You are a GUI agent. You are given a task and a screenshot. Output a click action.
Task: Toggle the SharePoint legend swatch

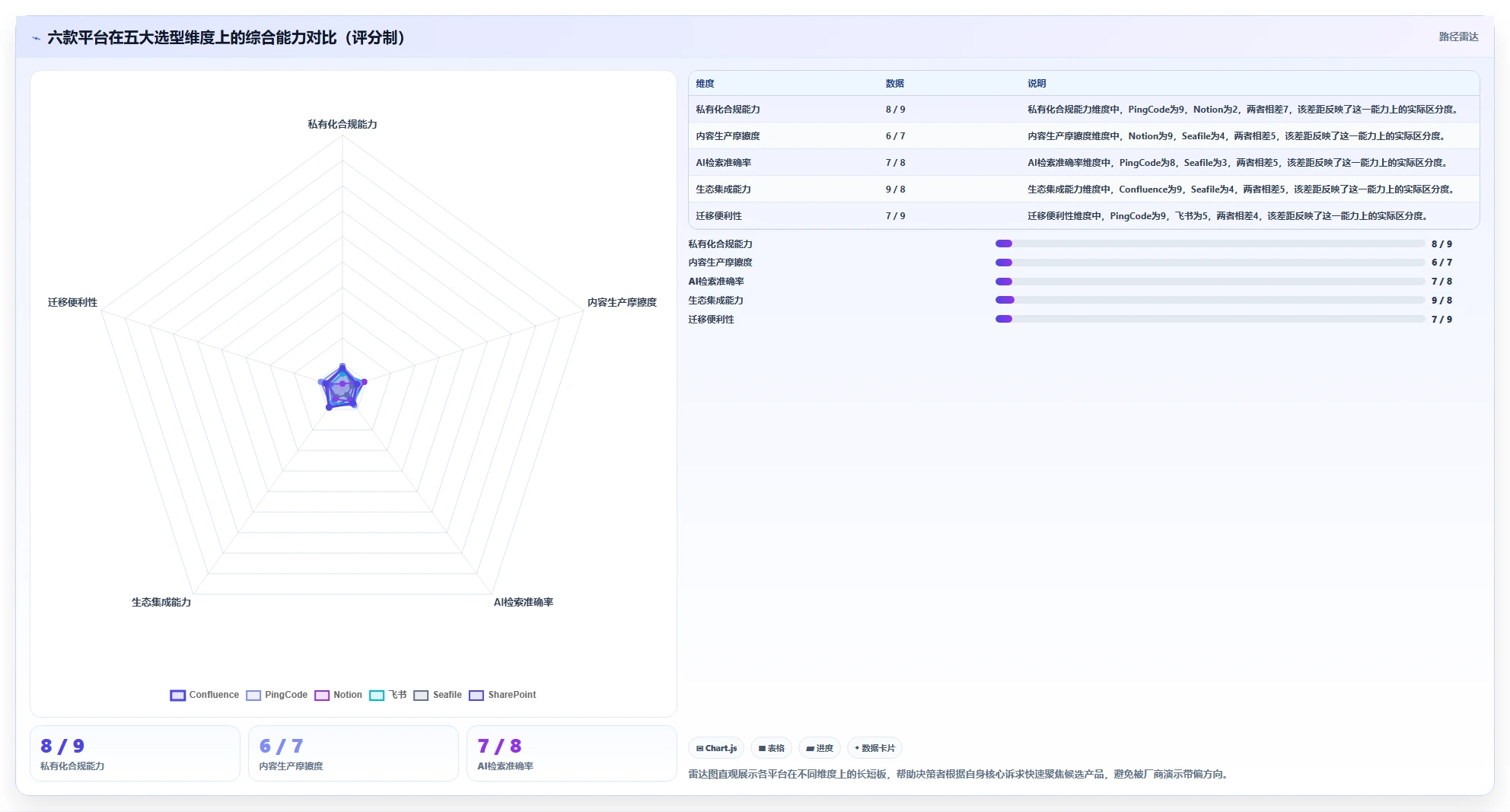(x=476, y=695)
